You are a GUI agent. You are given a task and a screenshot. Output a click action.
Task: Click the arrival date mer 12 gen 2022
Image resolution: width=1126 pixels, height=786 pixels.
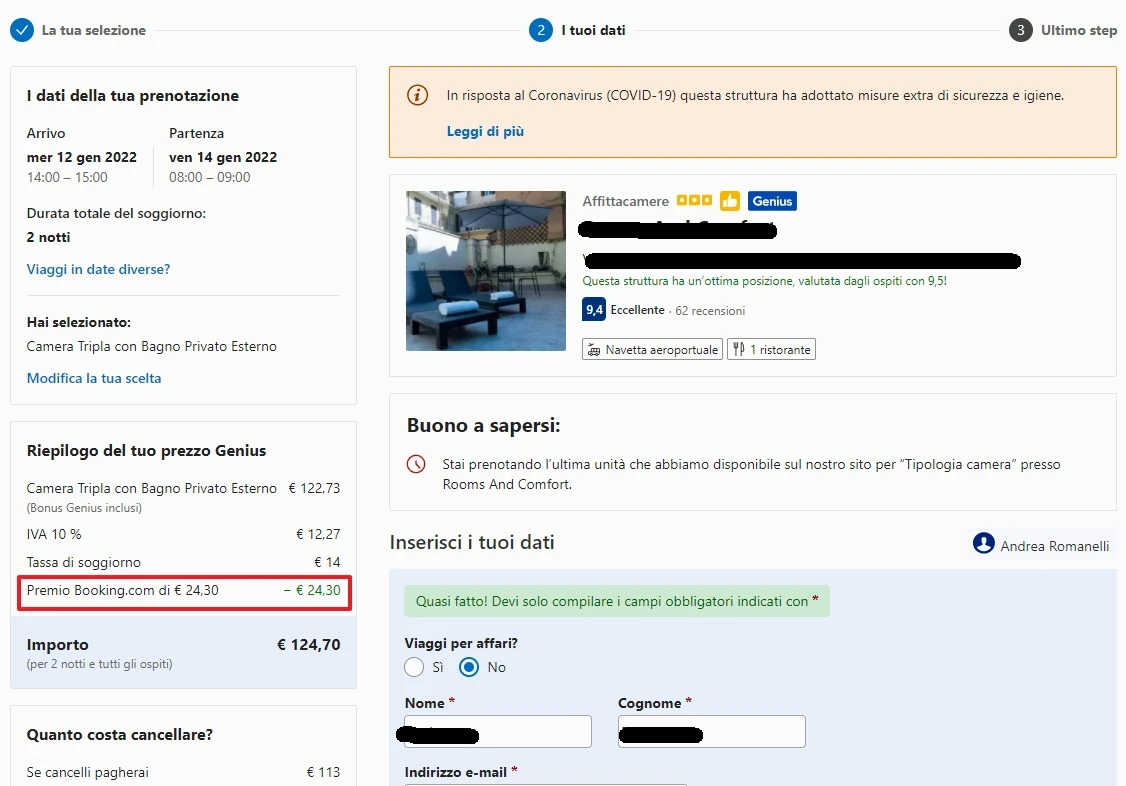point(82,157)
